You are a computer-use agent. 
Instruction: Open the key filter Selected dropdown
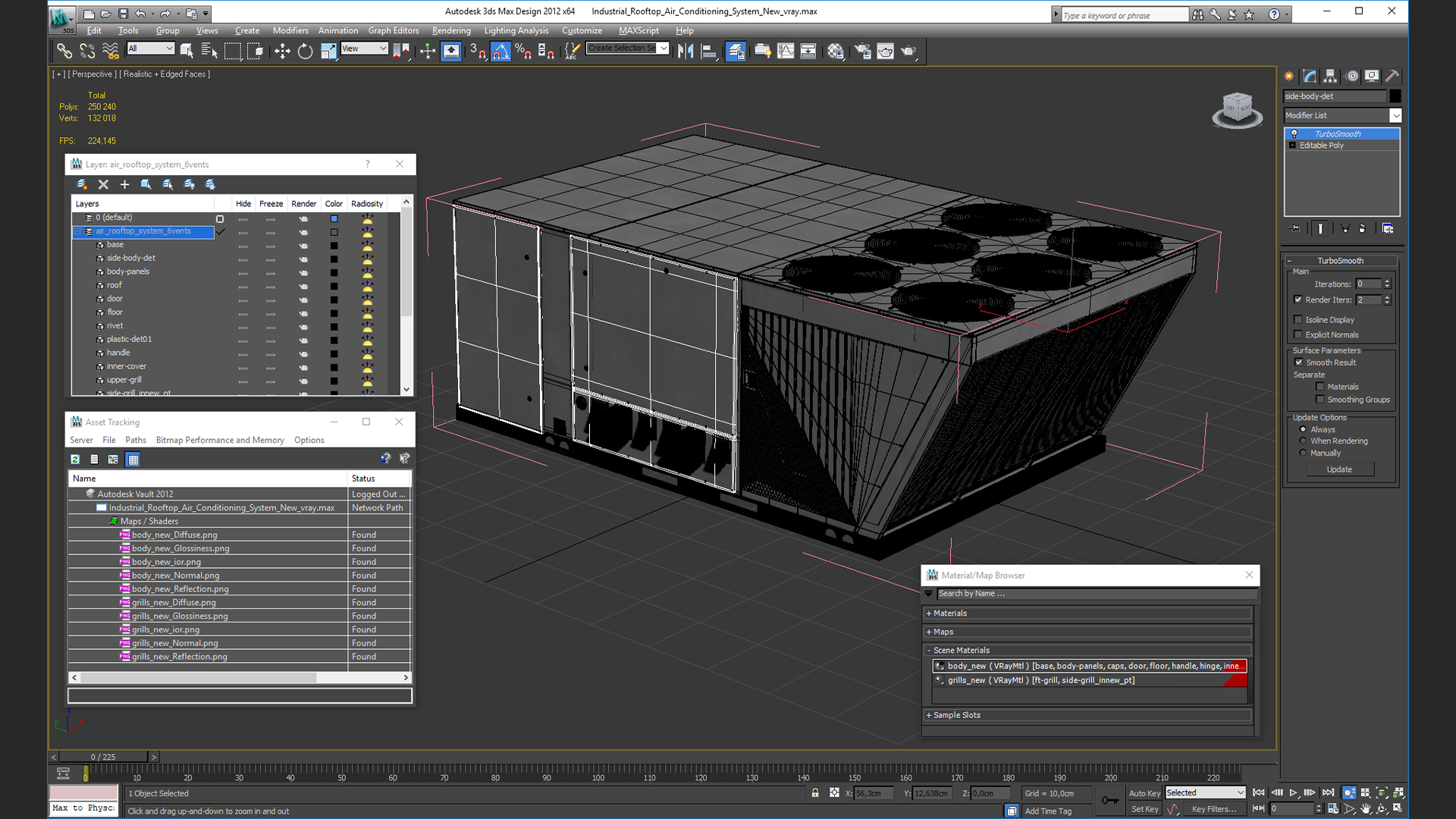(x=1205, y=792)
